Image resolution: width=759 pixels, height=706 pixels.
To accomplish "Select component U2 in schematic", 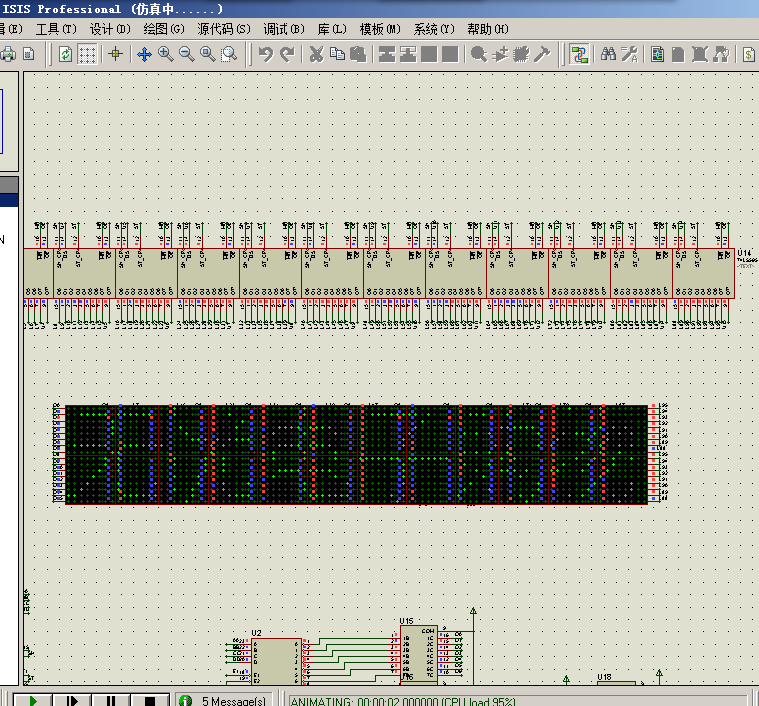I will 276,661.
